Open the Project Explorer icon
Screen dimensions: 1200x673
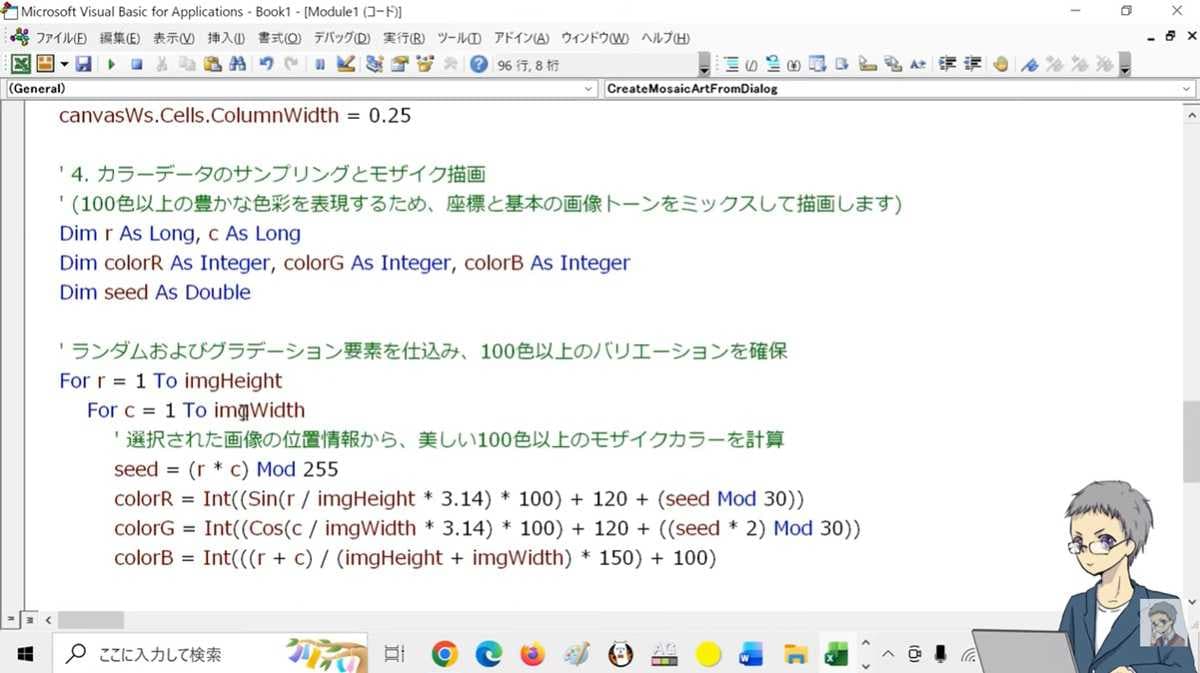tap(375, 64)
